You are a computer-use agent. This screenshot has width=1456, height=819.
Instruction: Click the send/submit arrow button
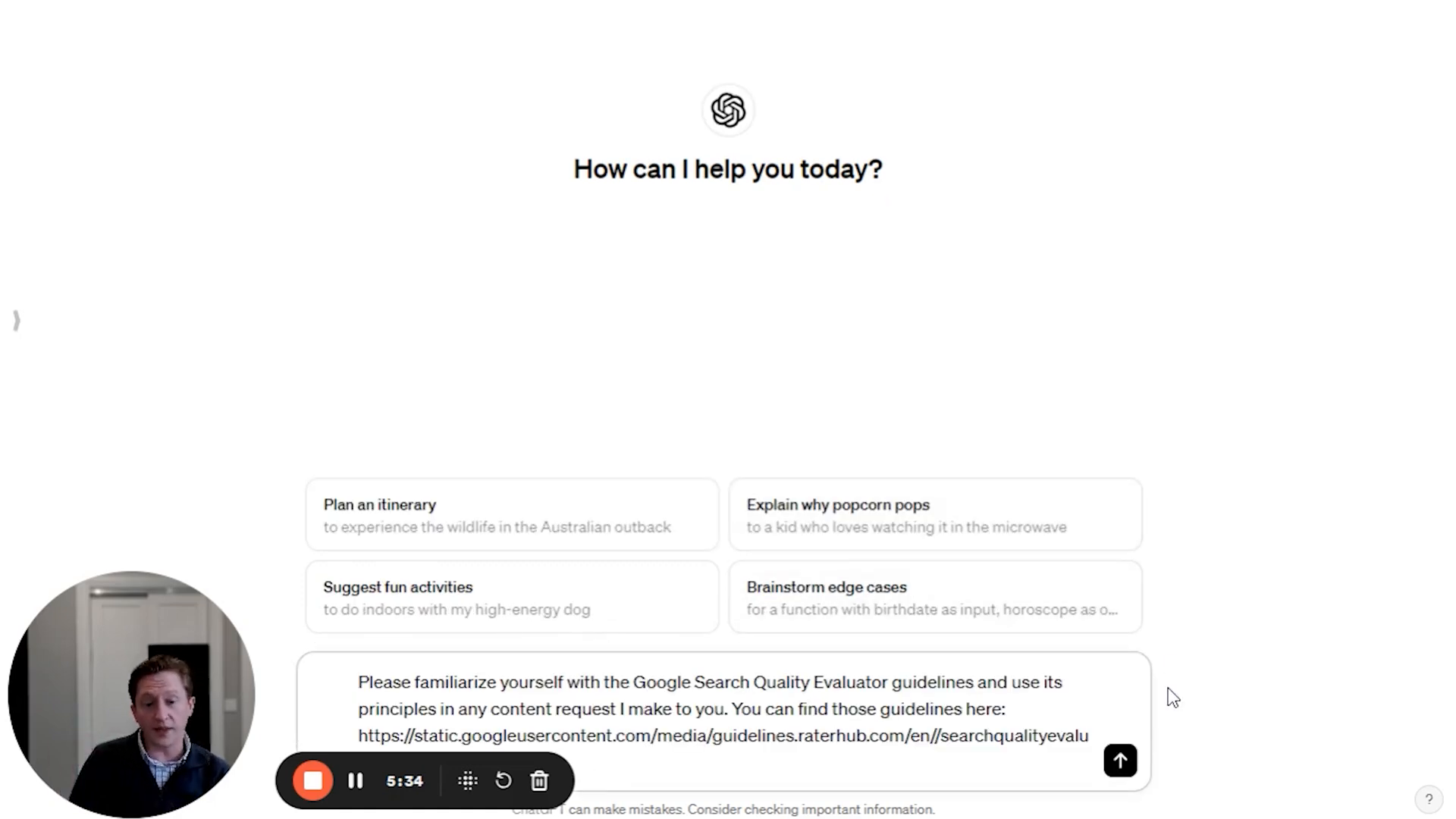click(1120, 761)
